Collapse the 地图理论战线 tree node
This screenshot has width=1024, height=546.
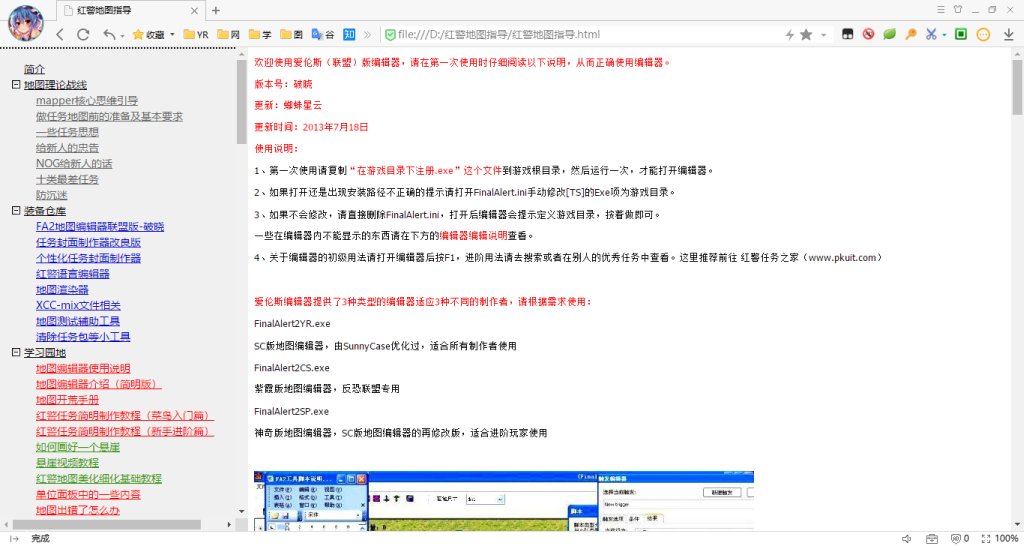(x=16, y=85)
